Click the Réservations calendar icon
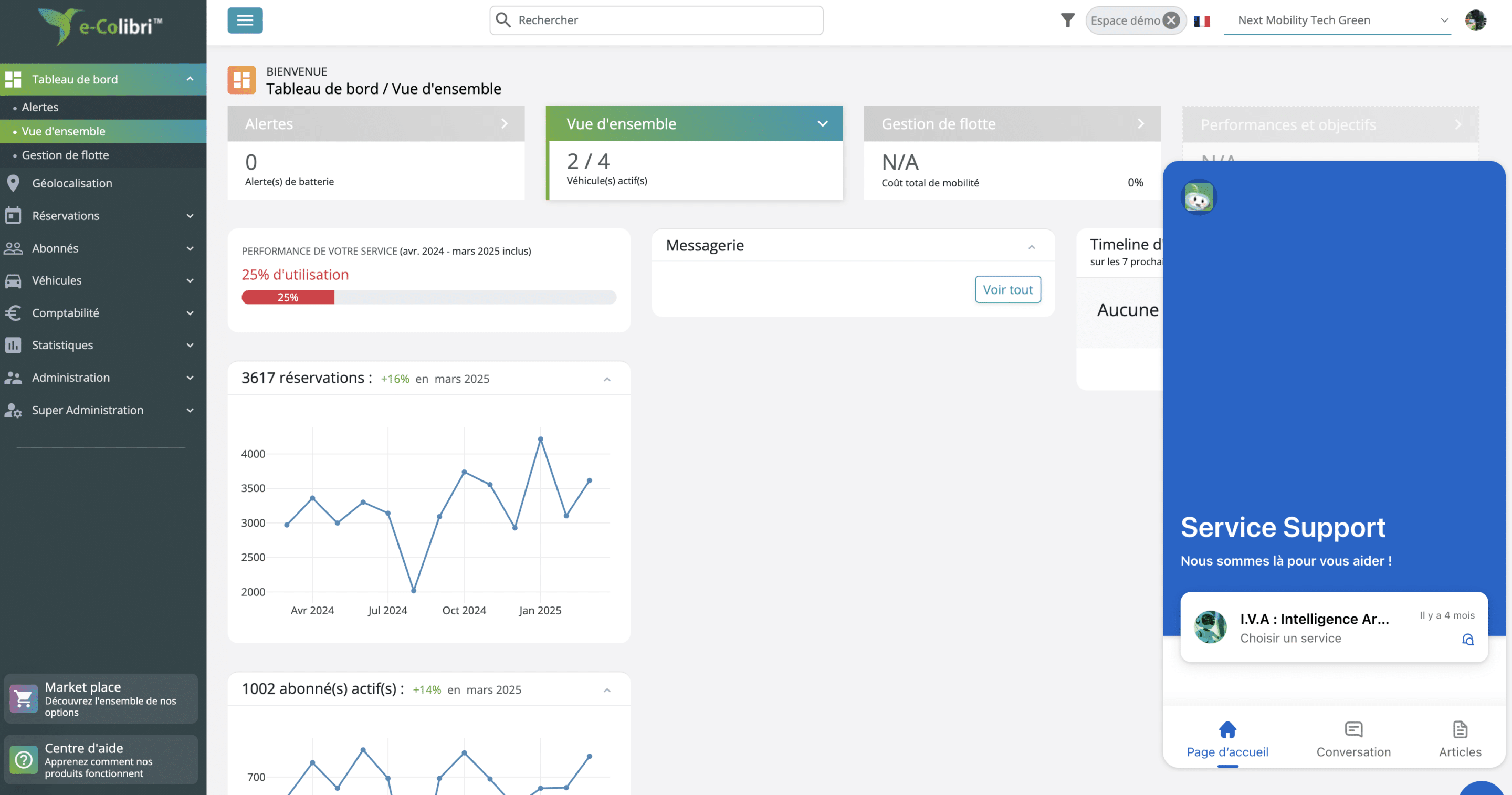1512x795 pixels. click(x=13, y=215)
